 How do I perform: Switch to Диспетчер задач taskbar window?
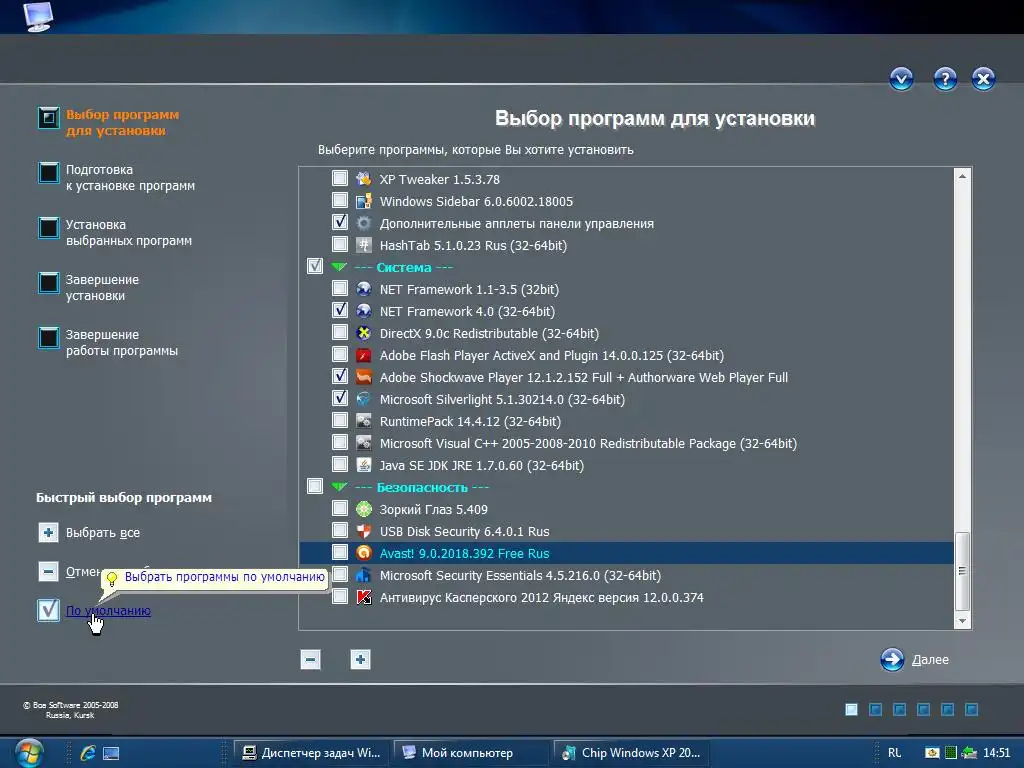[312, 753]
